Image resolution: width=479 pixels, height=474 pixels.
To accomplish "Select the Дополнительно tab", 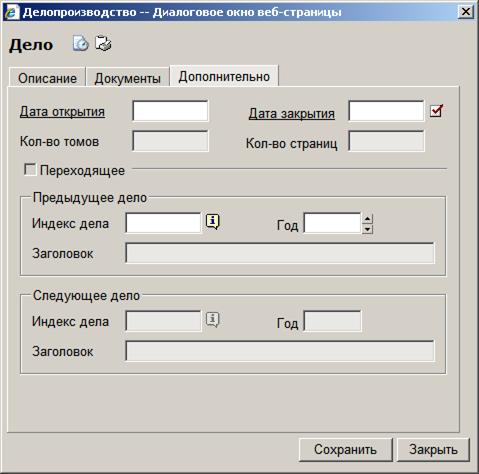I will pyautogui.click(x=224, y=76).
